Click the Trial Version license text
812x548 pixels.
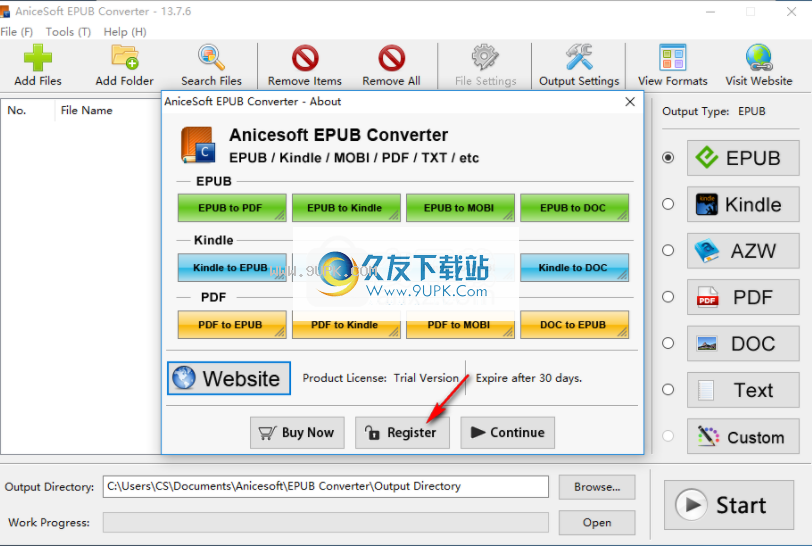pos(426,378)
